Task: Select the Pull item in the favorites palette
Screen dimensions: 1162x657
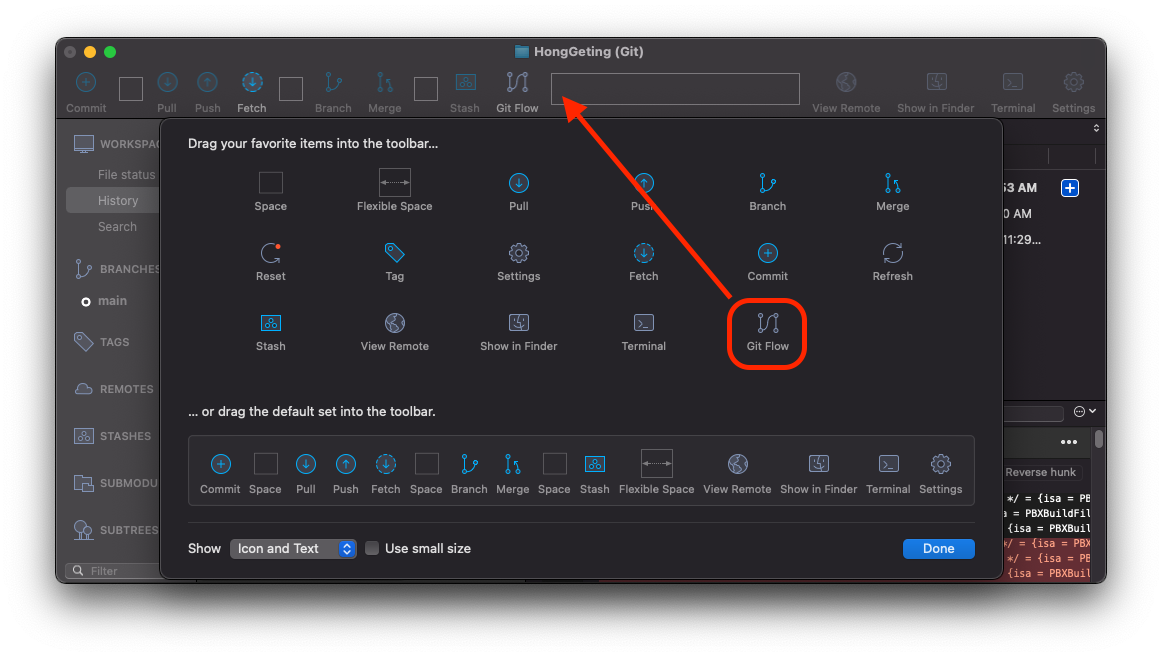Action: tap(519, 191)
